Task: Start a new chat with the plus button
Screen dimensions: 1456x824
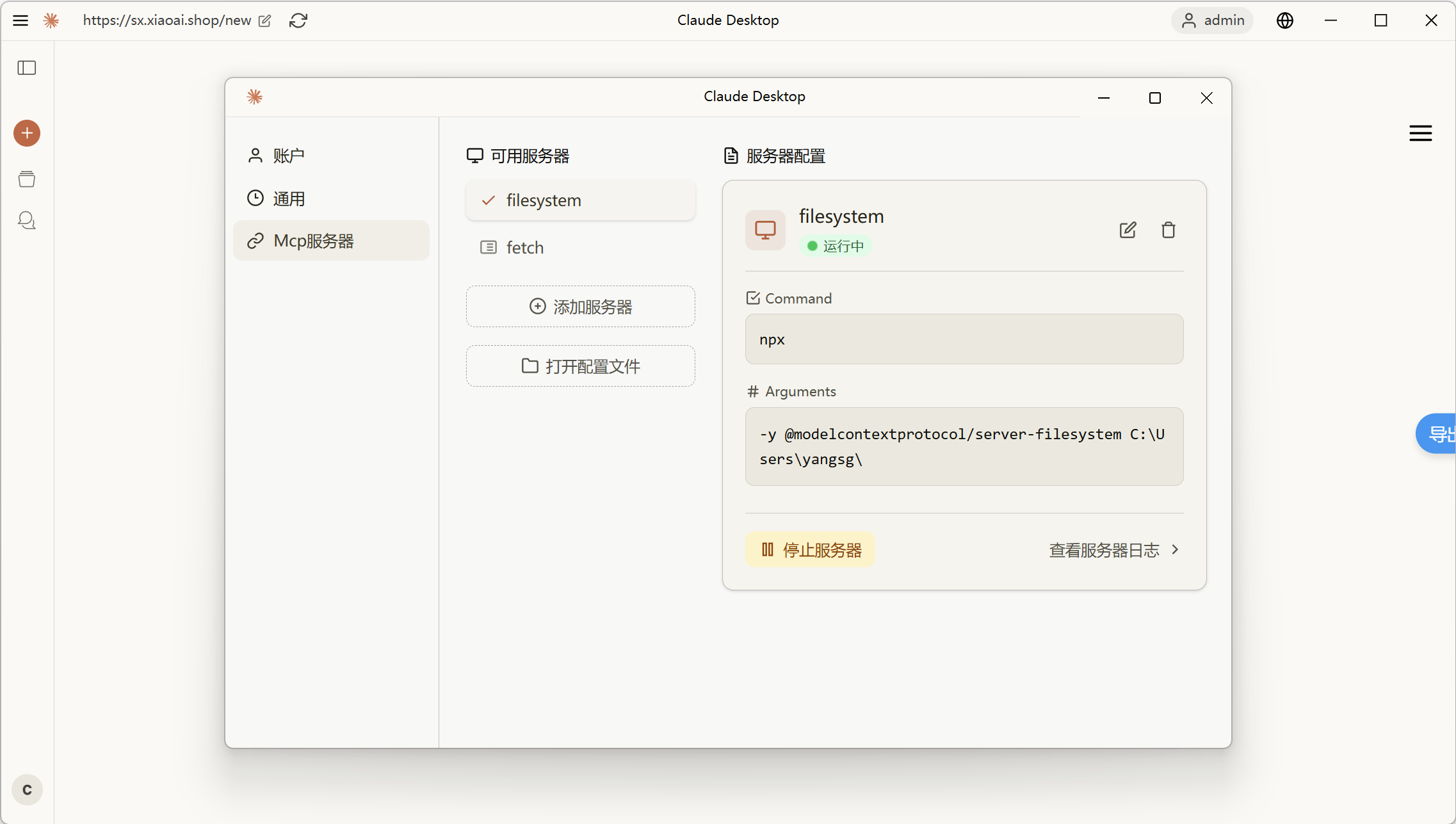Action: point(27,133)
